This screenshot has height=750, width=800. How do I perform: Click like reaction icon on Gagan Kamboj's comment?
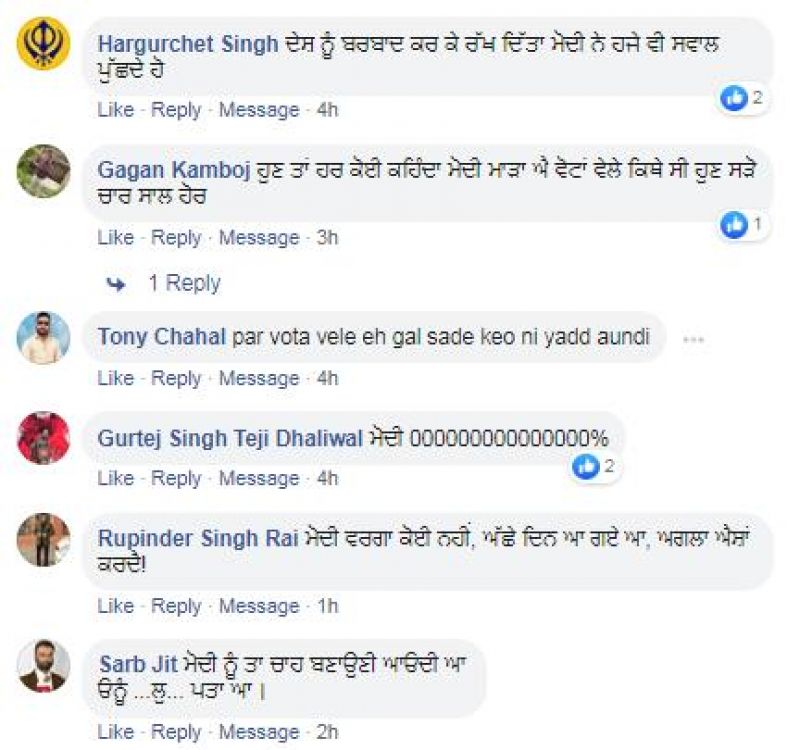point(735,226)
